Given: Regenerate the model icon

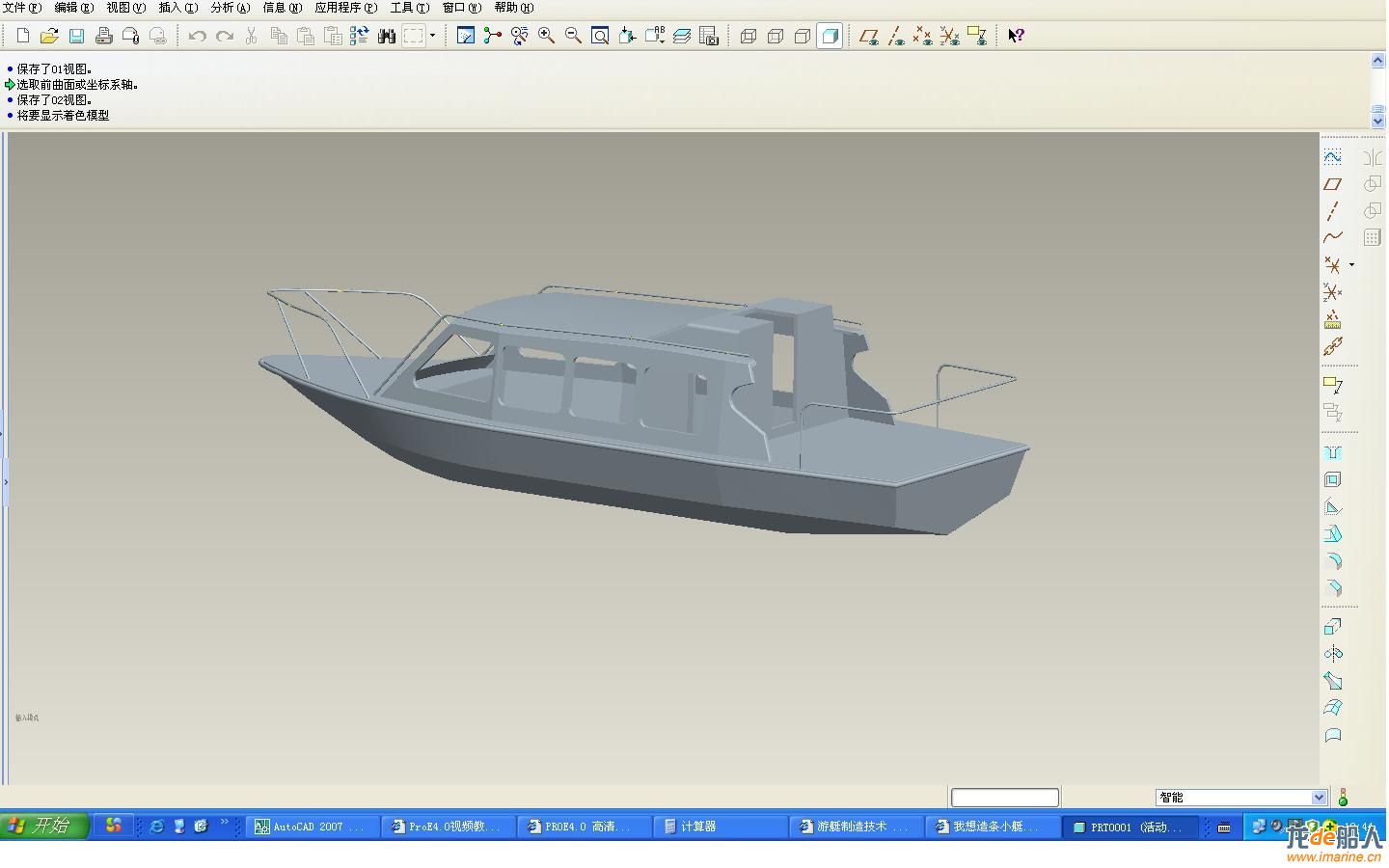Looking at the screenshot, I should pyautogui.click(x=360, y=36).
